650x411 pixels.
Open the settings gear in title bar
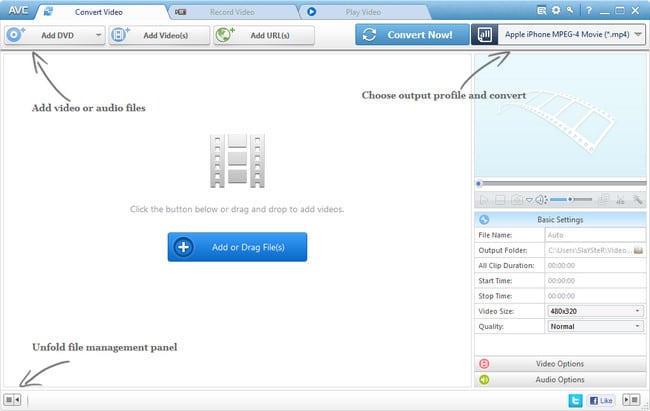pyautogui.click(x=555, y=10)
